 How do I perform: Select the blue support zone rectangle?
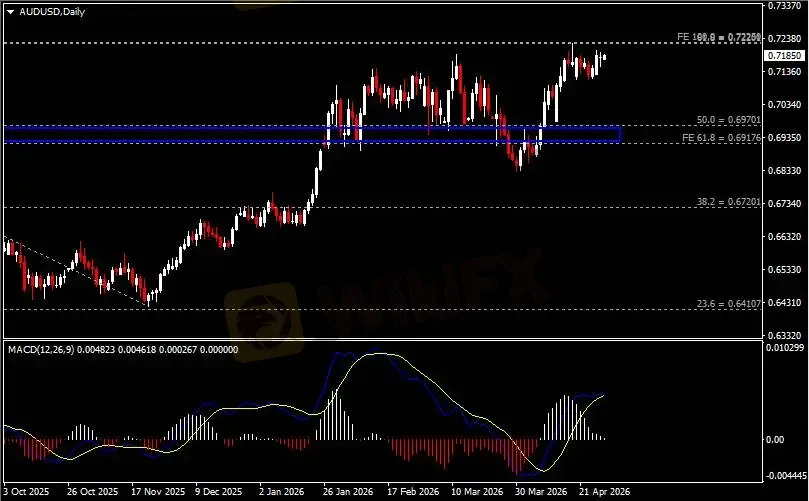tap(312, 134)
